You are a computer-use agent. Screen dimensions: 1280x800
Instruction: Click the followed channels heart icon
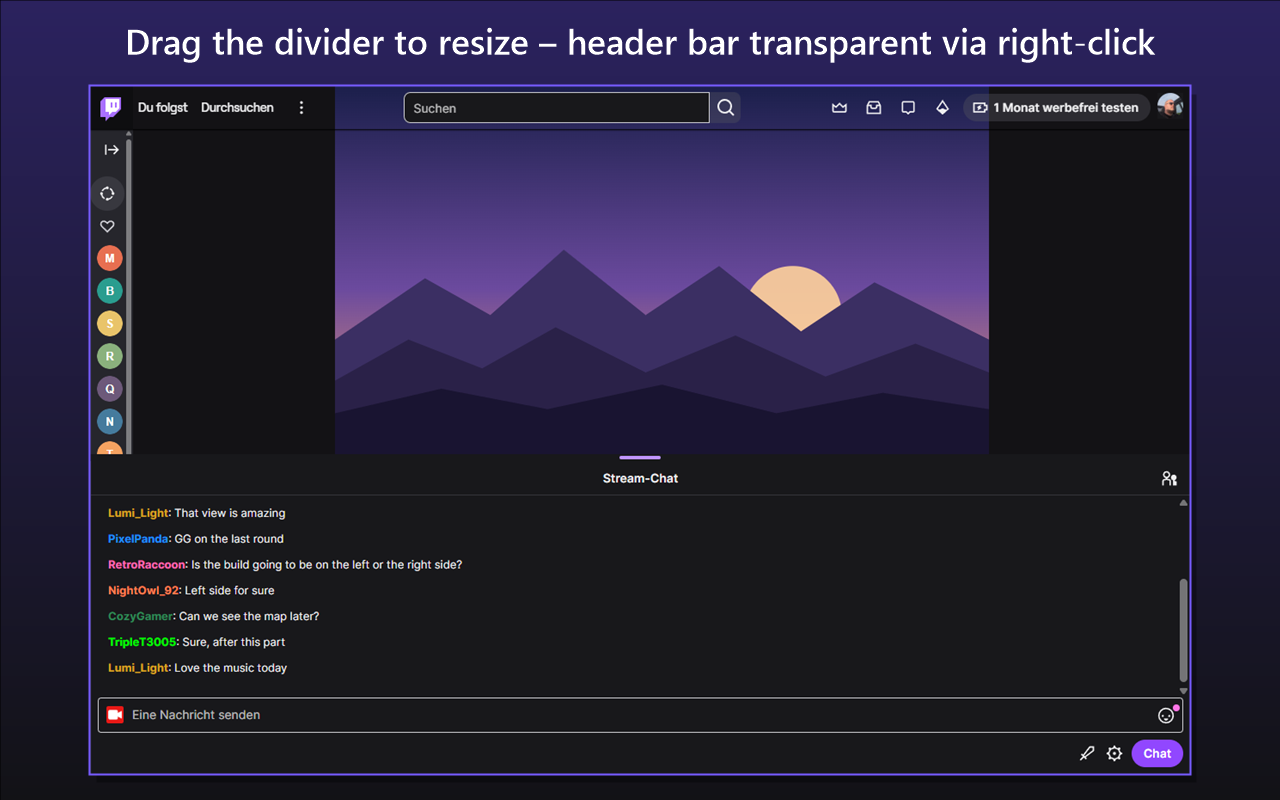[x=108, y=227]
